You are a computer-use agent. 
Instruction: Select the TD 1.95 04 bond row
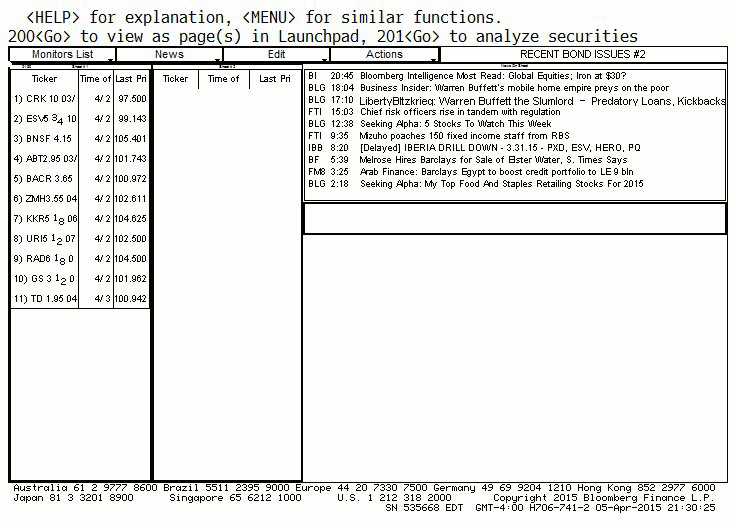(80, 299)
